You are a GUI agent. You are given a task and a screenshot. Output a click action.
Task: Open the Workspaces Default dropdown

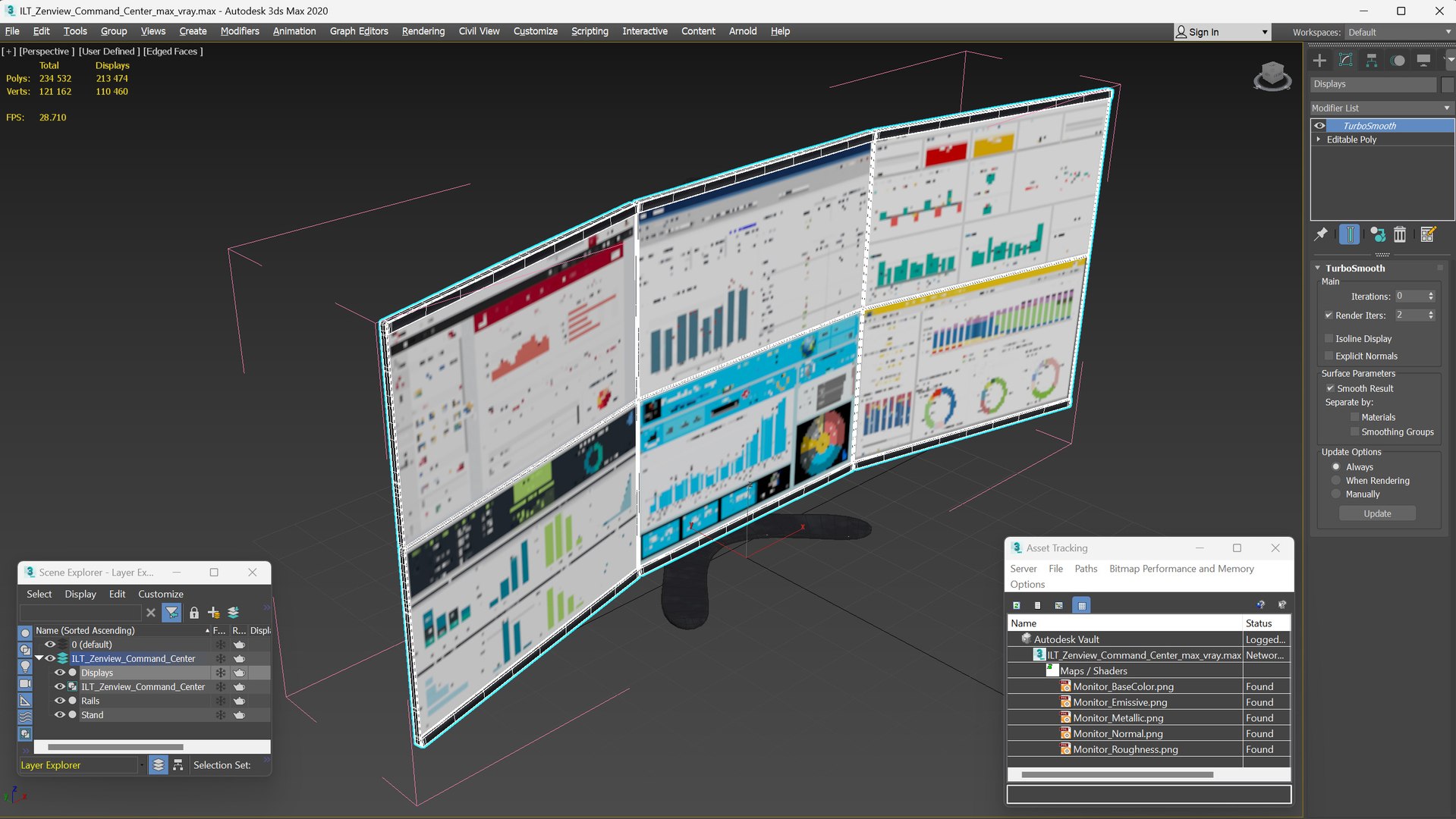click(x=1398, y=32)
